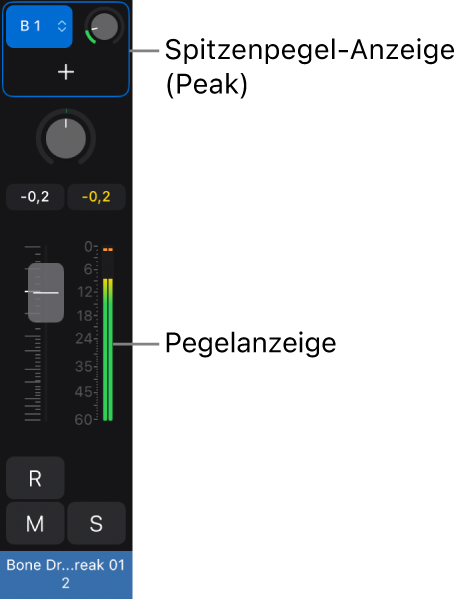The width and height of the screenshot is (468, 599).
Task: Click the fader track below the handle
Action: (x=45, y=372)
